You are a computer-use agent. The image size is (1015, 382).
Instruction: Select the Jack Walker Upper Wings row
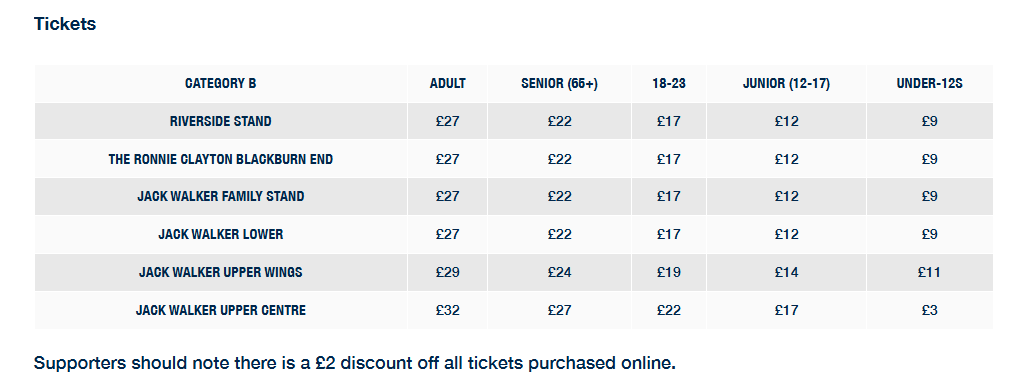[514, 273]
